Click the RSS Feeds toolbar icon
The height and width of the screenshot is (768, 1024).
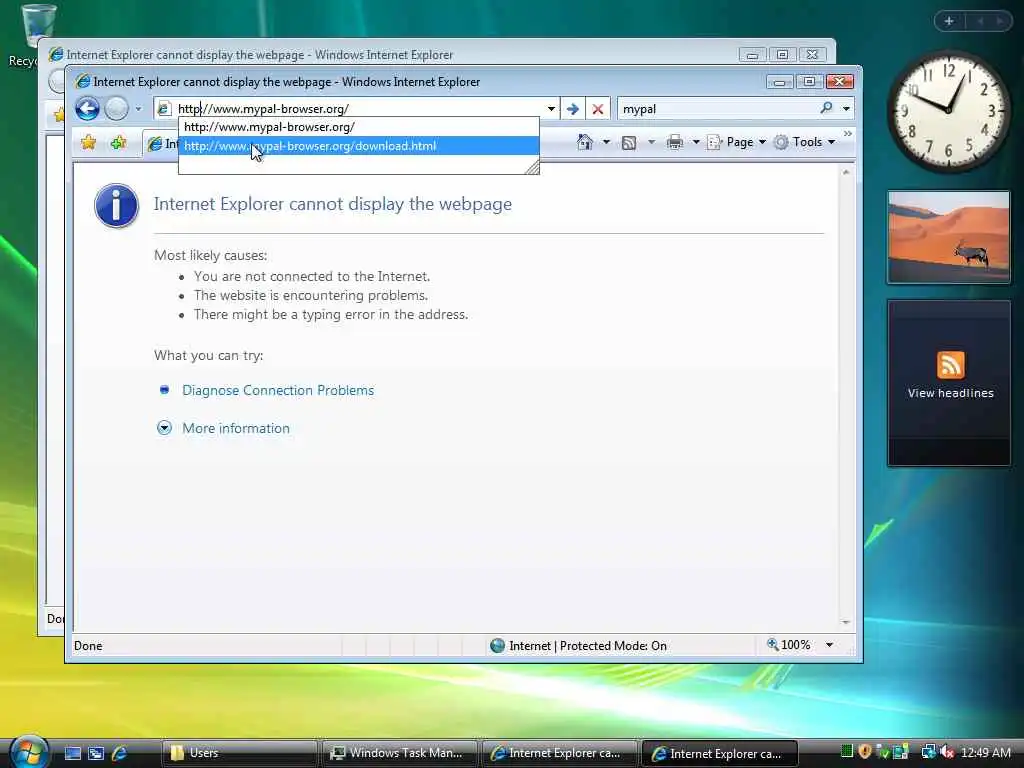[629, 142]
